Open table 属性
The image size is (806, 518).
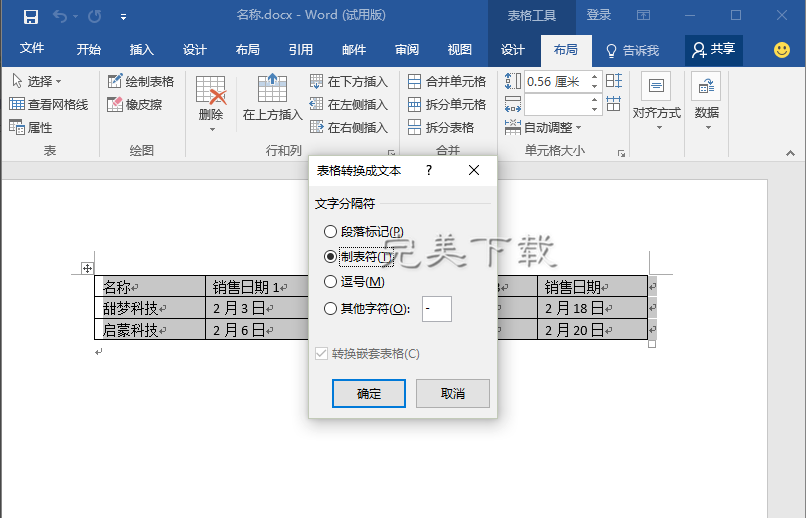pos(31,127)
